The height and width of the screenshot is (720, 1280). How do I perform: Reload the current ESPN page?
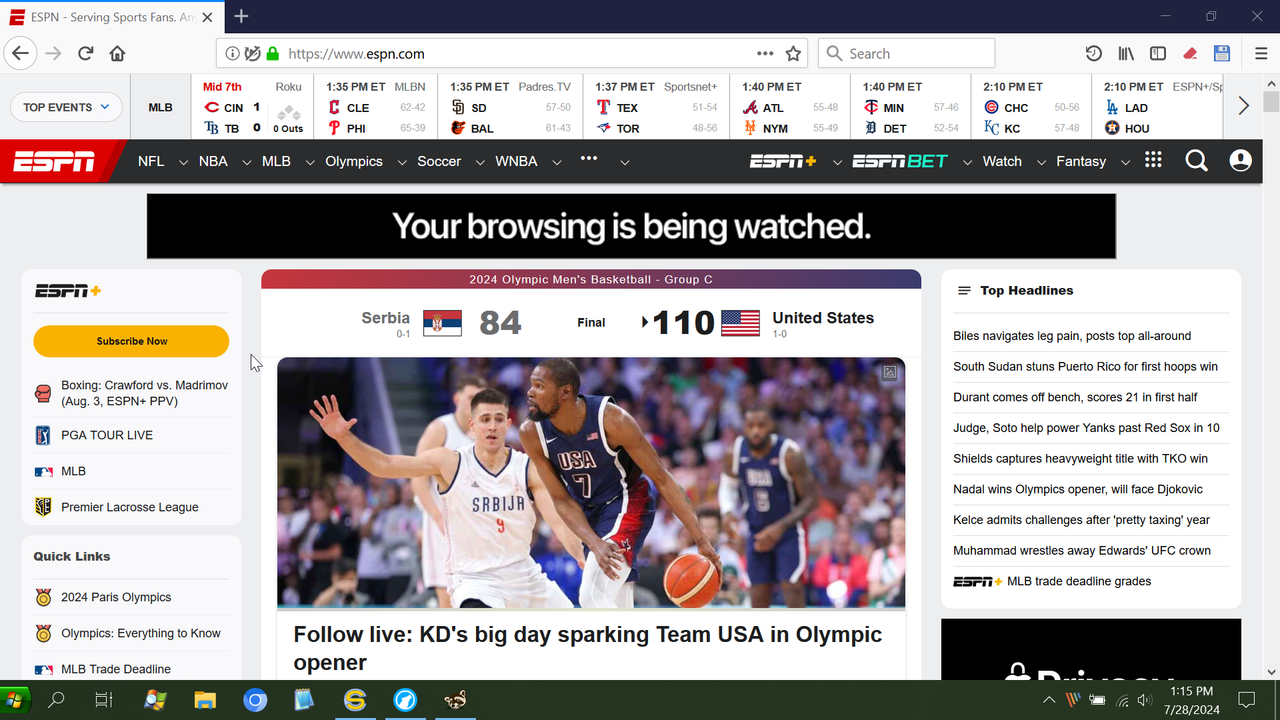pos(86,54)
